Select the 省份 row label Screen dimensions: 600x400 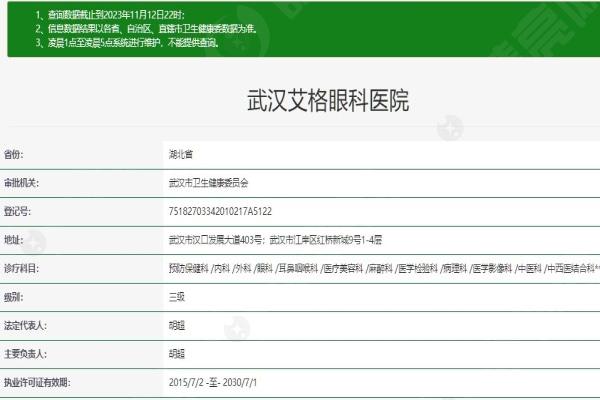click(x=13, y=155)
